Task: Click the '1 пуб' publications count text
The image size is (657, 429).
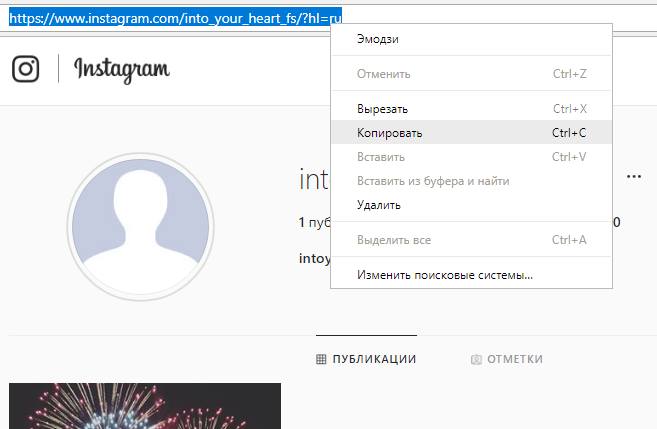Action: [315, 222]
